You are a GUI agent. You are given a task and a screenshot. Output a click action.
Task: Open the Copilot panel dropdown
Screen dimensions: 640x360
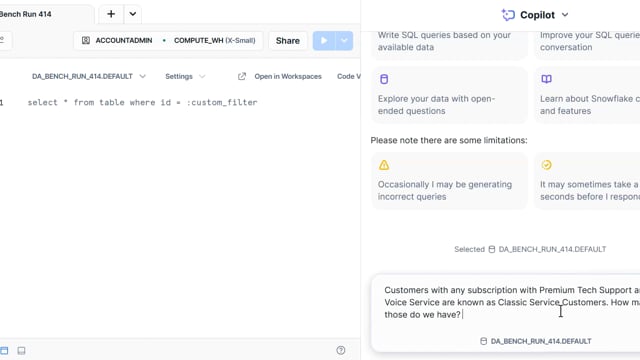coord(565,15)
